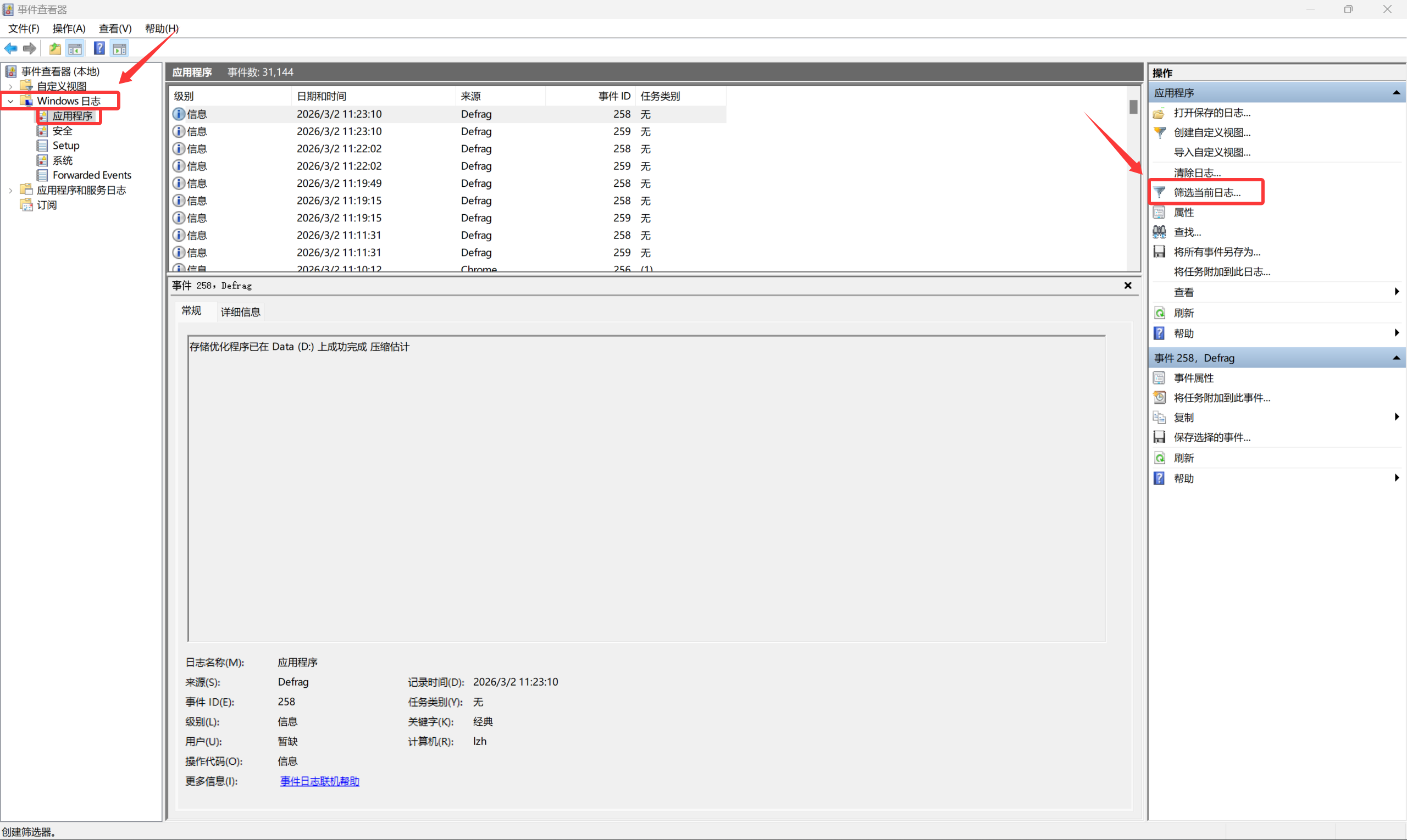Click the Back arrow toolbar icon
This screenshot has height=840, width=1407.
point(11,49)
